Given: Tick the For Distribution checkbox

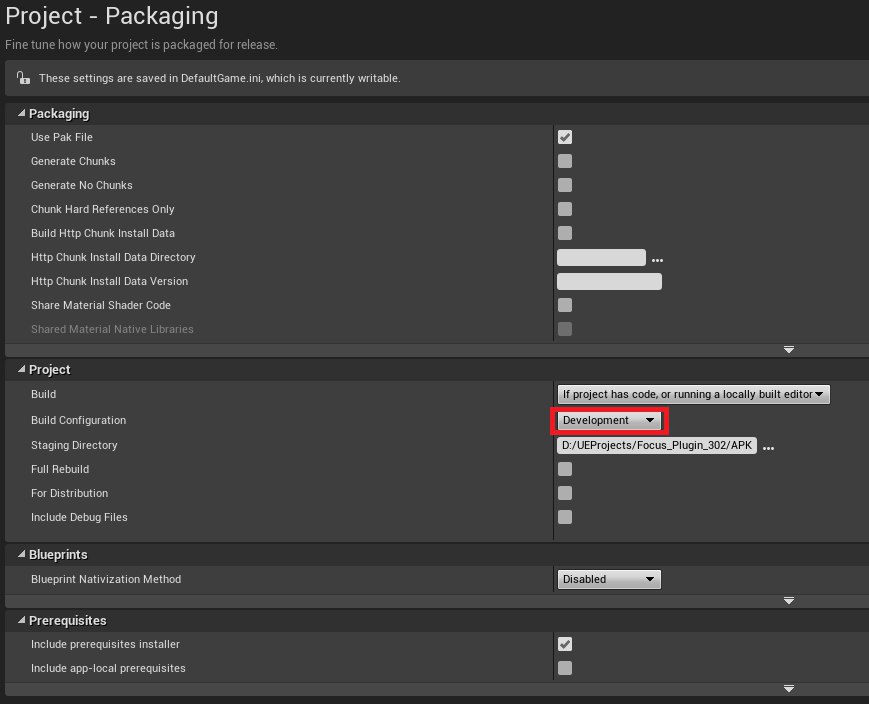Looking at the screenshot, I should click(565, 493).
